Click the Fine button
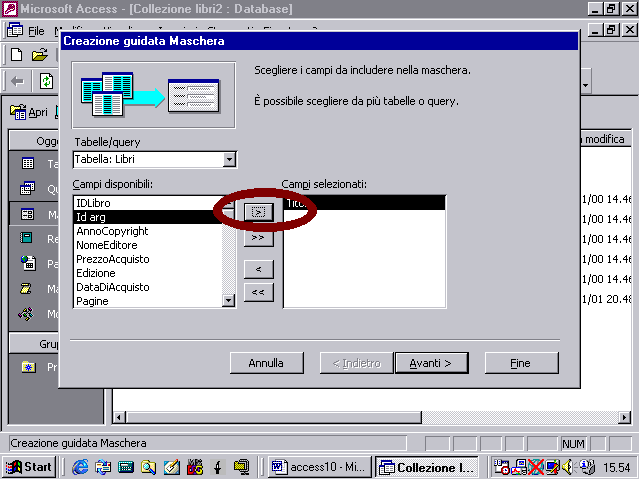 521,363
